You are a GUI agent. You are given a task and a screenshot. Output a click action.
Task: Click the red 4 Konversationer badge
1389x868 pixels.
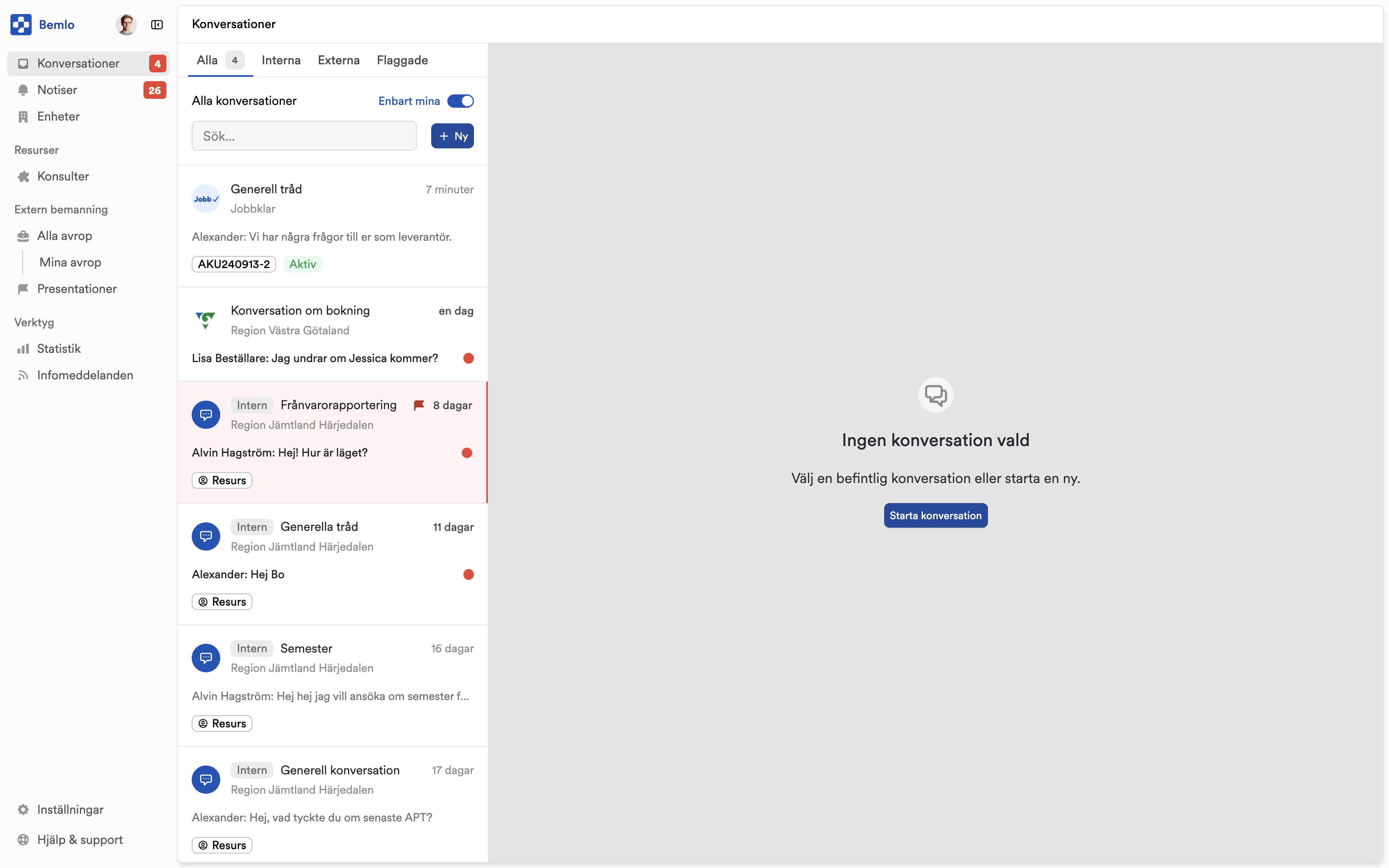coord(158,64)
